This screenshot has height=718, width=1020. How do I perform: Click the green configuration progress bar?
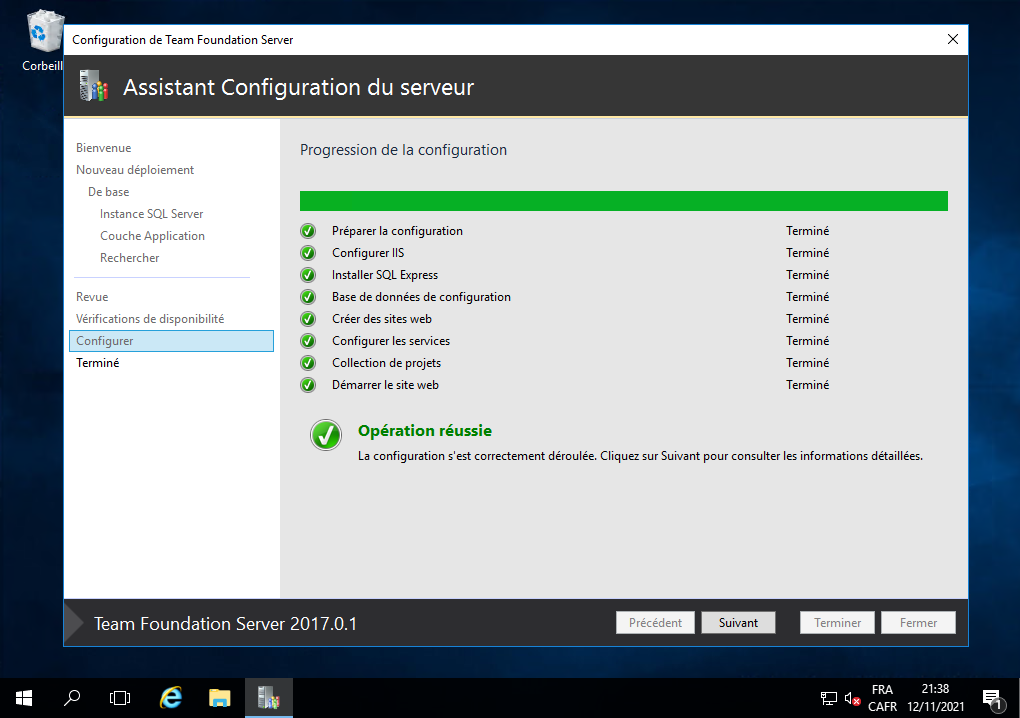(623, 201)
